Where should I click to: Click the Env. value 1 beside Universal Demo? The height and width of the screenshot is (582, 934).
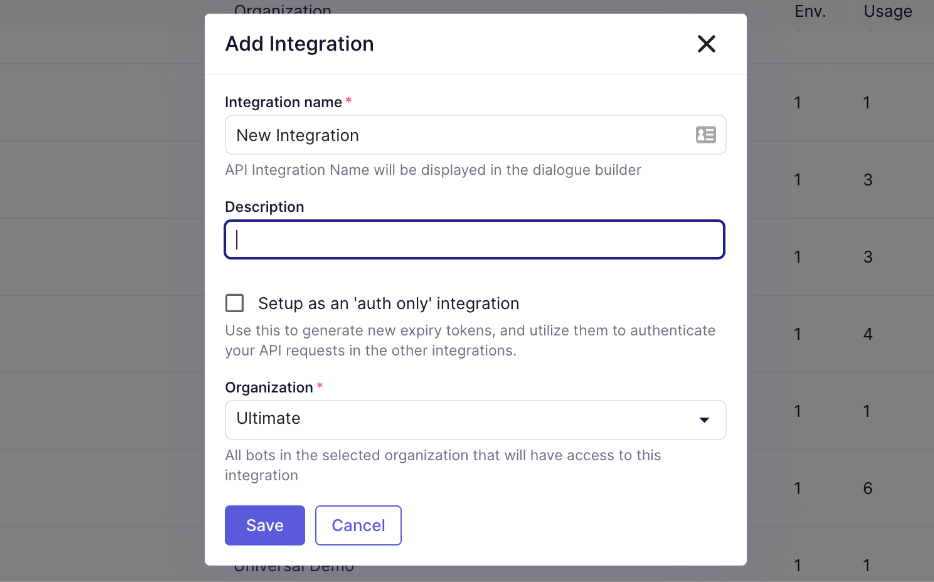pos(797,566)
